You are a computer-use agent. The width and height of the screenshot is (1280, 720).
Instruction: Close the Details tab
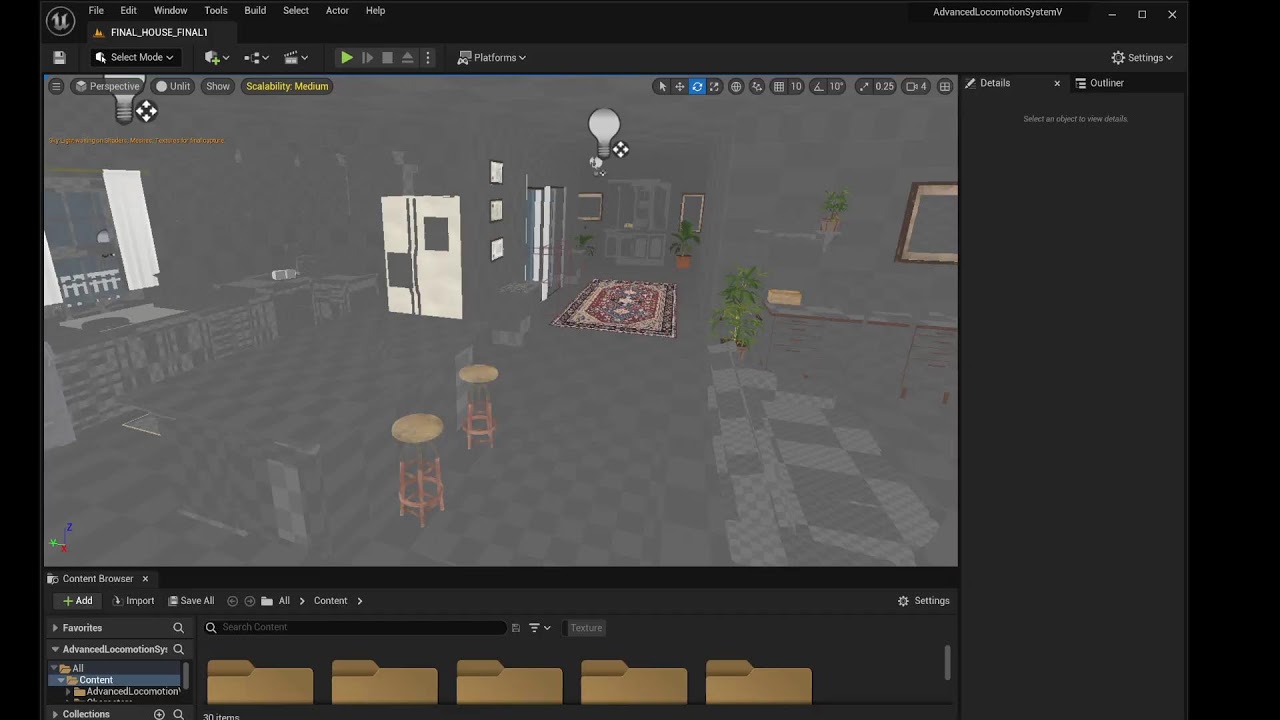[1057, 83]
